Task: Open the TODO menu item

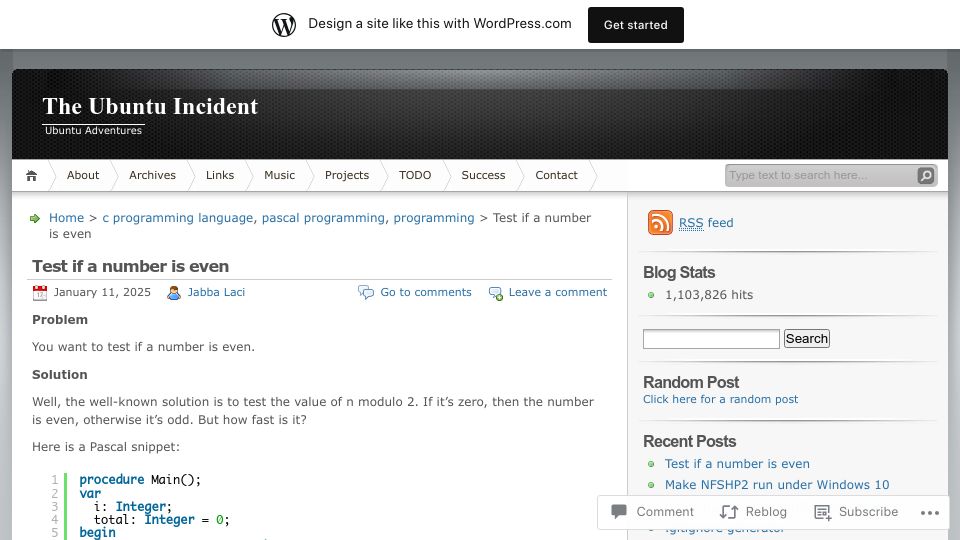Action: (x=415, y=175)
